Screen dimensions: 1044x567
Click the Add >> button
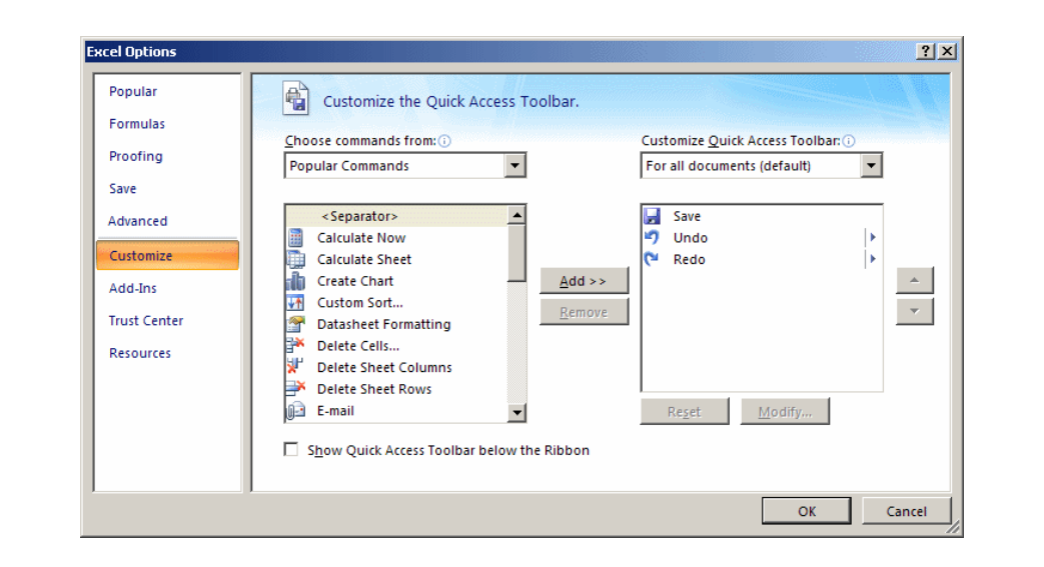pyautogui.click(x=584, y=281)
